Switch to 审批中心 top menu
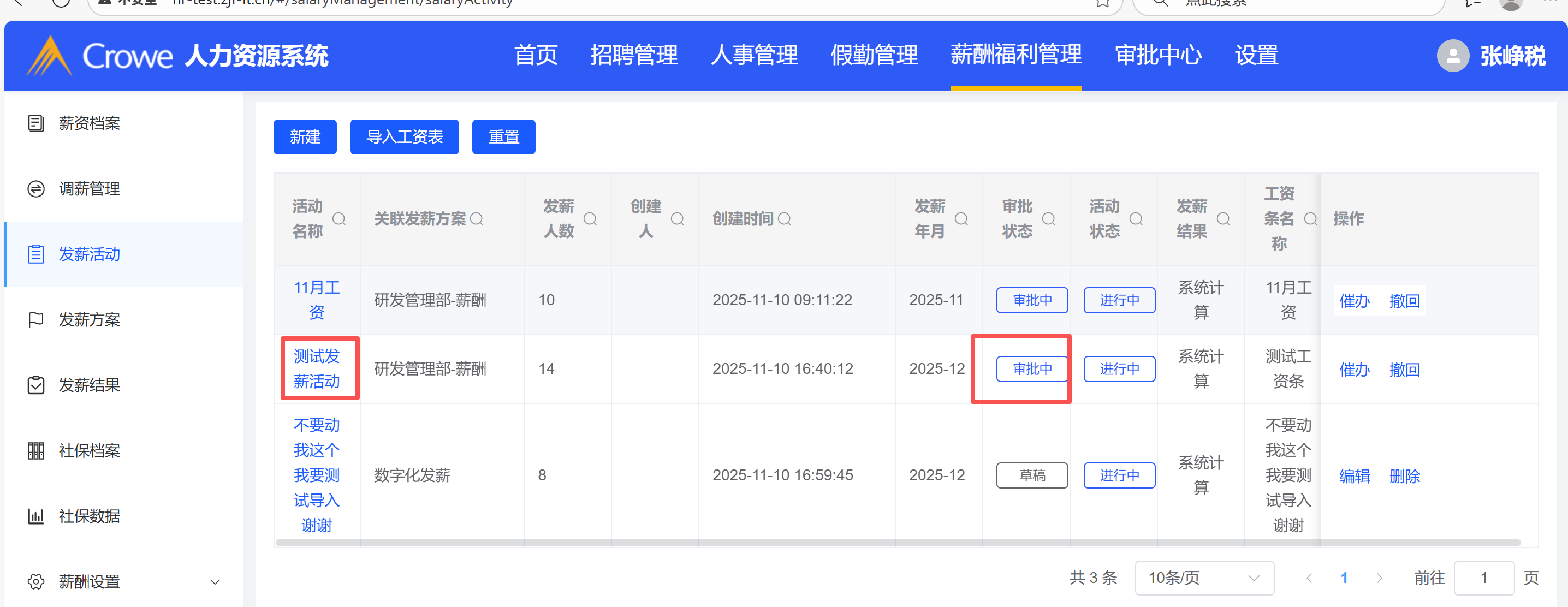 [x=1158, y=55]
